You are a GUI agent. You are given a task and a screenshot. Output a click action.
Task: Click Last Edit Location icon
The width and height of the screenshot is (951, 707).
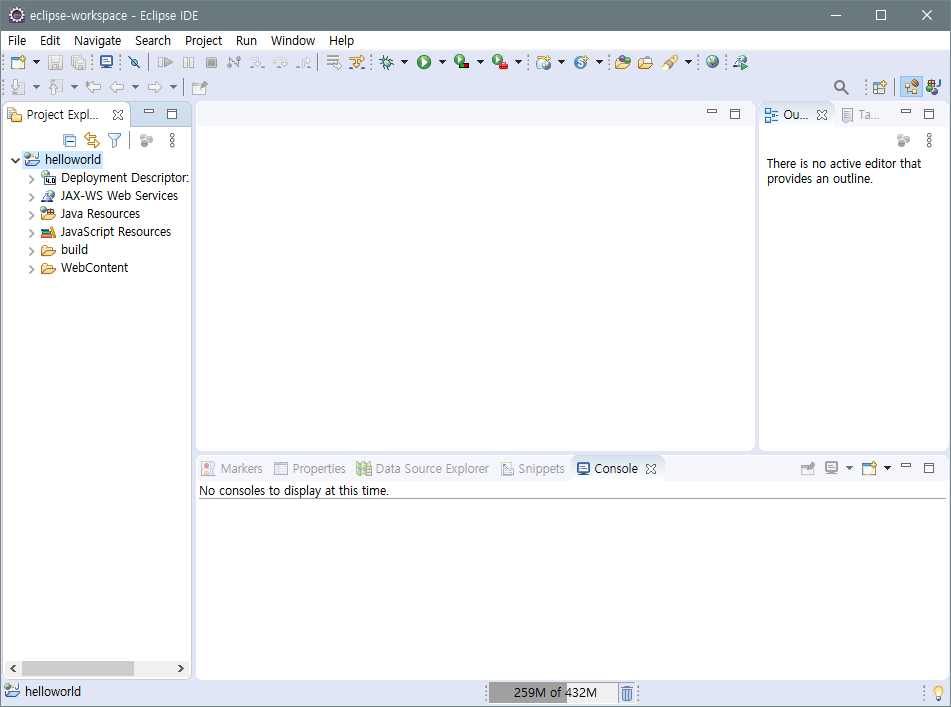(x=93, y=87)
